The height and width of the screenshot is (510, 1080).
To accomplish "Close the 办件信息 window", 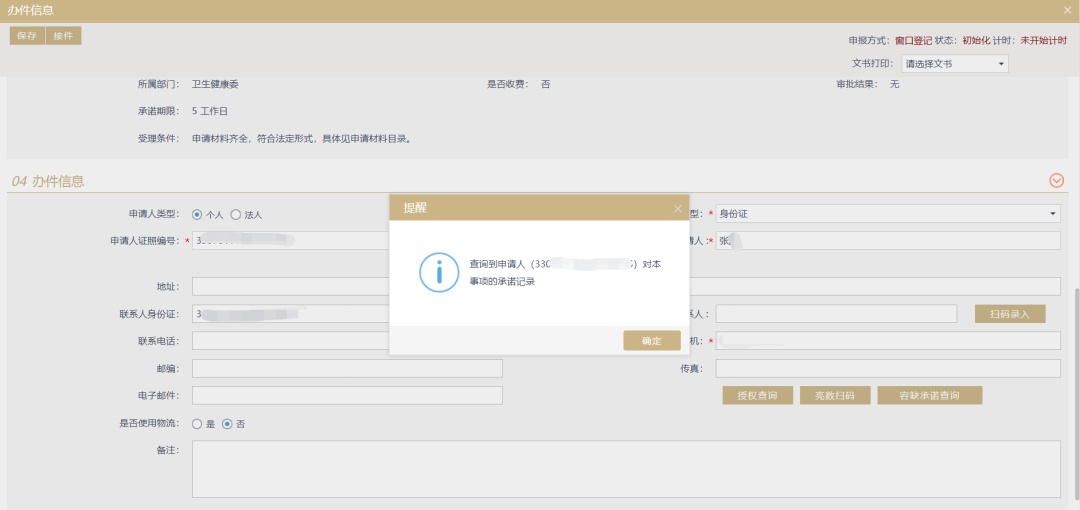I will [1067, 10].
